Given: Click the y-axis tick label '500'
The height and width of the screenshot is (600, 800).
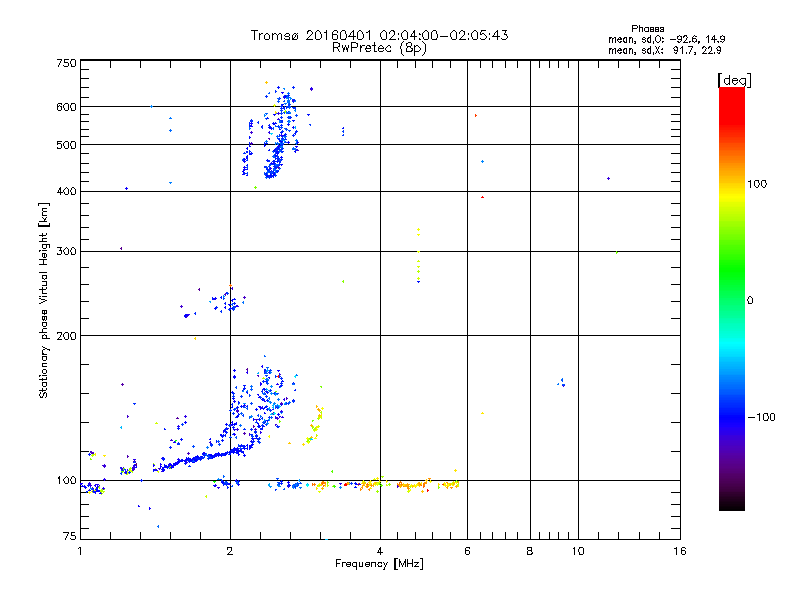Looking at the screenshot, I should 67,145.
